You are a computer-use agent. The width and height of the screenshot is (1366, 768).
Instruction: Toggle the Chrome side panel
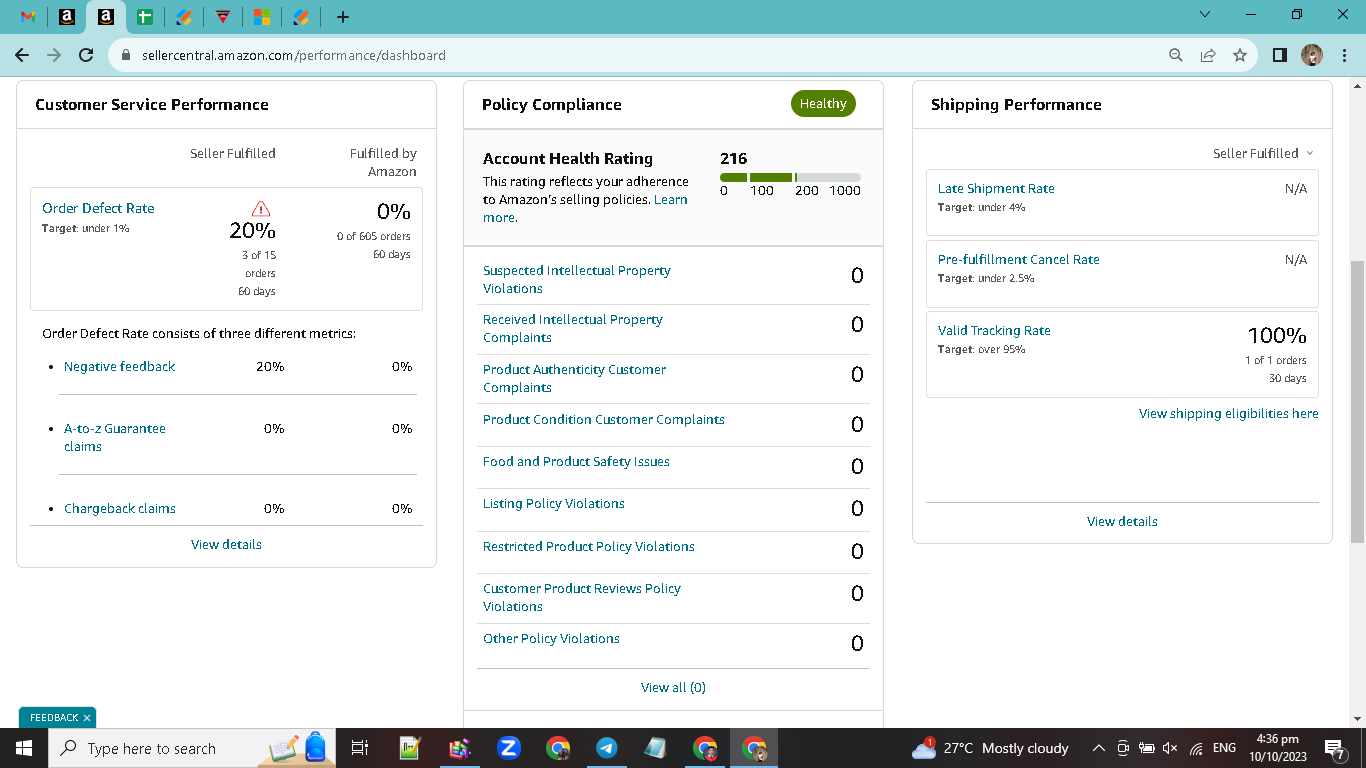coord(1280,55)
